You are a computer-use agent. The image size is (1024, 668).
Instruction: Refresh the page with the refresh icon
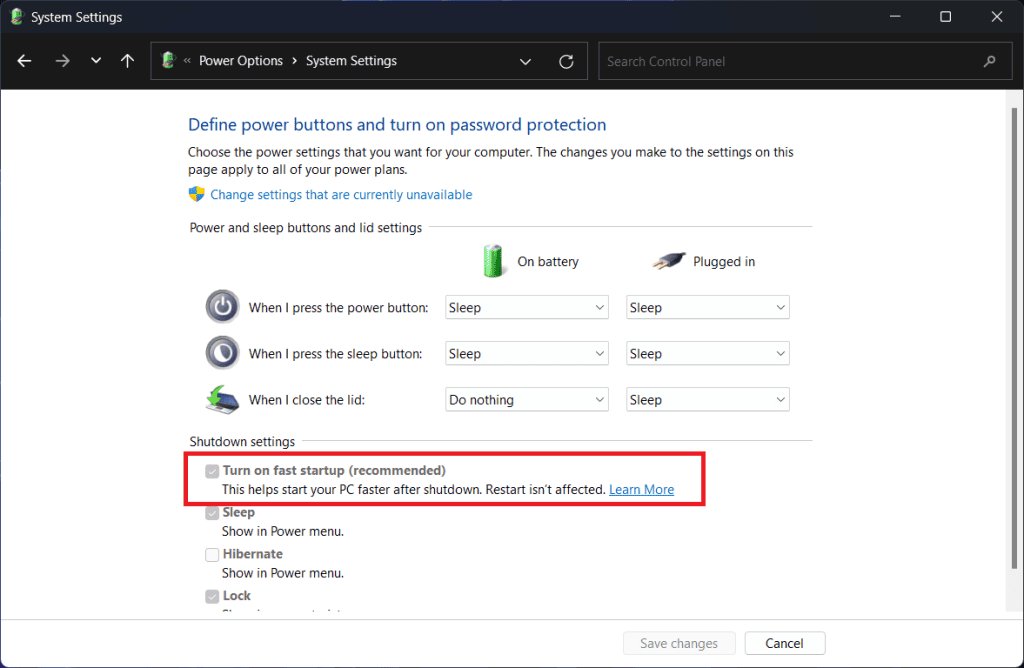566,61
